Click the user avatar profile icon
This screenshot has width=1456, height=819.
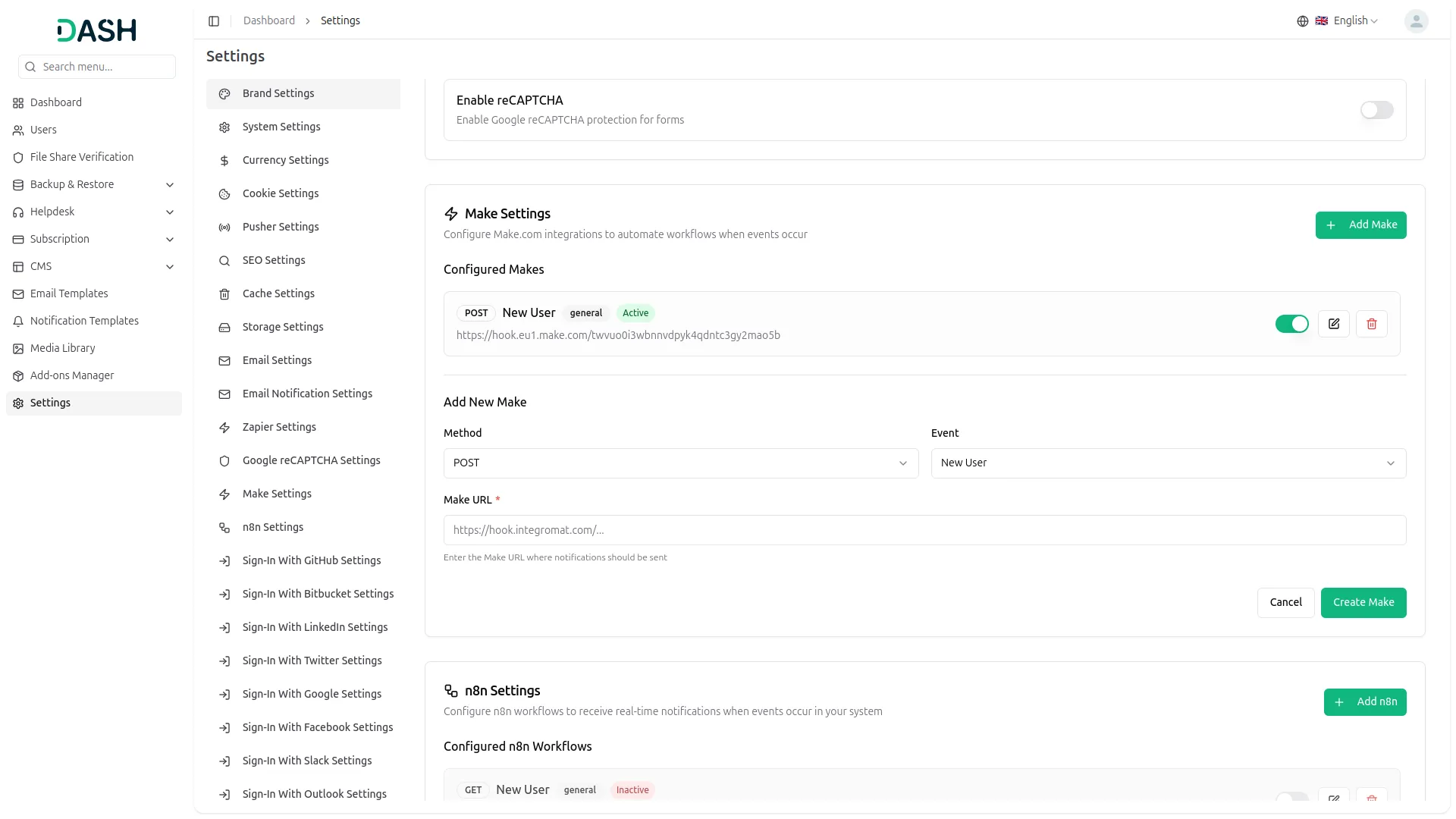point(1416,21)
